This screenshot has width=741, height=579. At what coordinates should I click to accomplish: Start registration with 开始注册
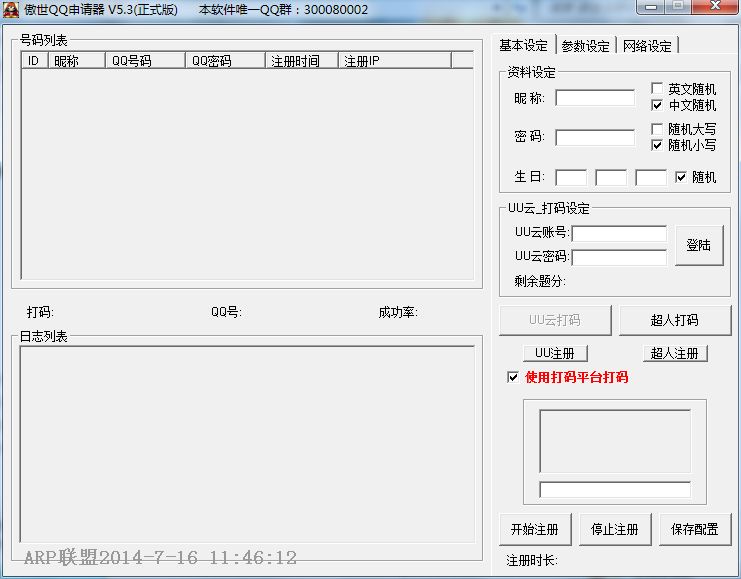click(x=535, y=529)
